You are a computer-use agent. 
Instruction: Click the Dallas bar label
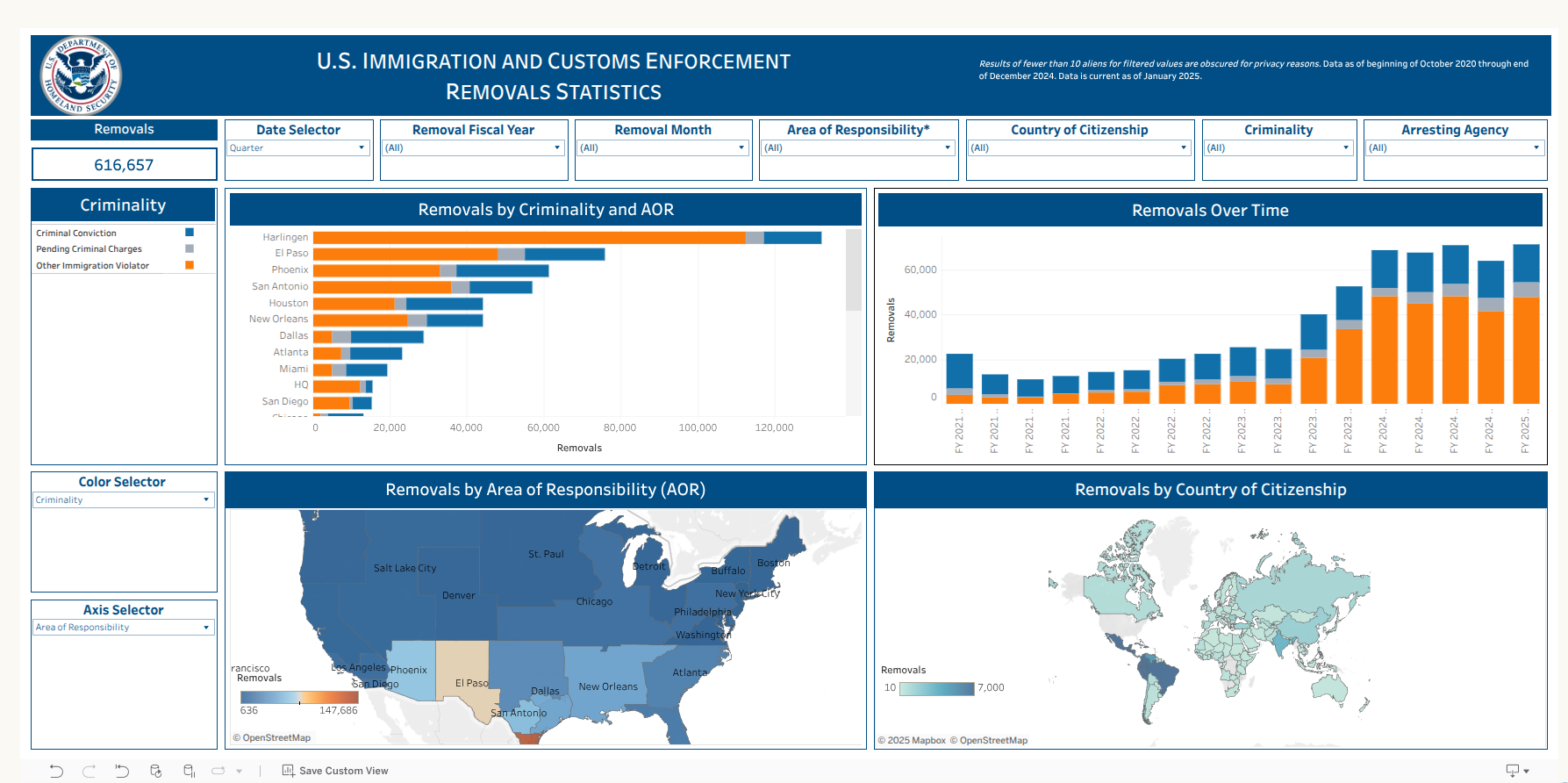pyautogui.click(x=294, y=336)
